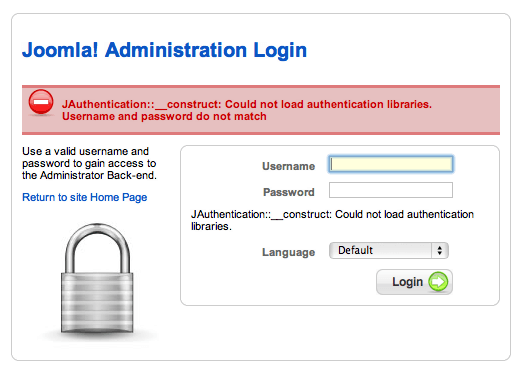
Task: Click 'the Administrator Back-end.' text line
Action: (89, 175)
